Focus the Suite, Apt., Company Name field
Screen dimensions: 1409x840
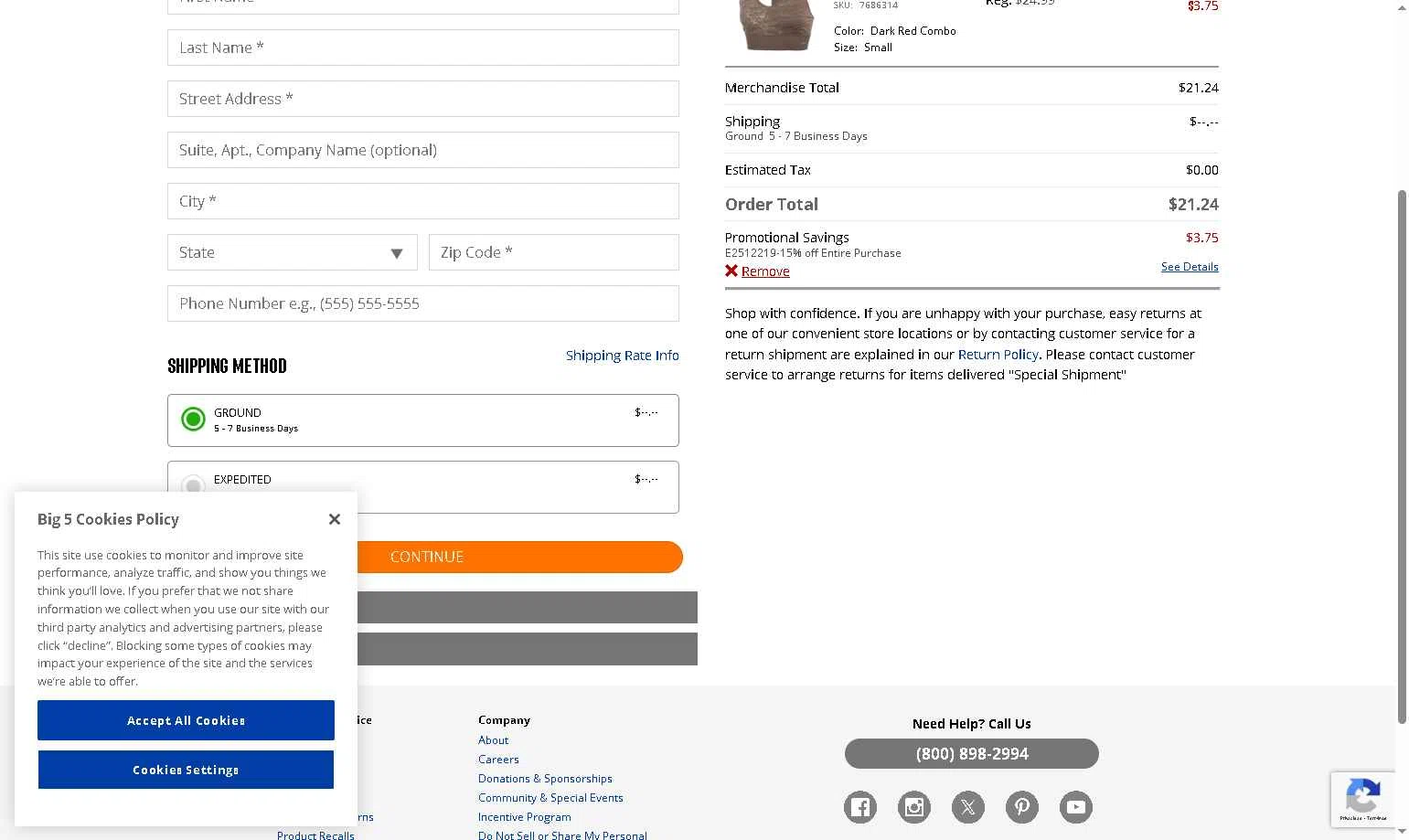click(x=423, y=150)
